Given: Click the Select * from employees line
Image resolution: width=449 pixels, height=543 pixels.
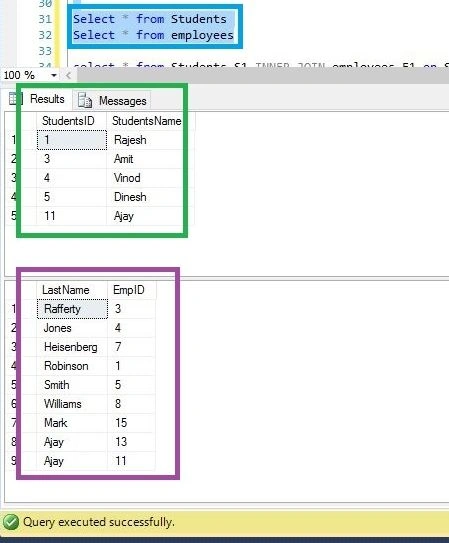Looking at the screenshot, I should point(153,35).
